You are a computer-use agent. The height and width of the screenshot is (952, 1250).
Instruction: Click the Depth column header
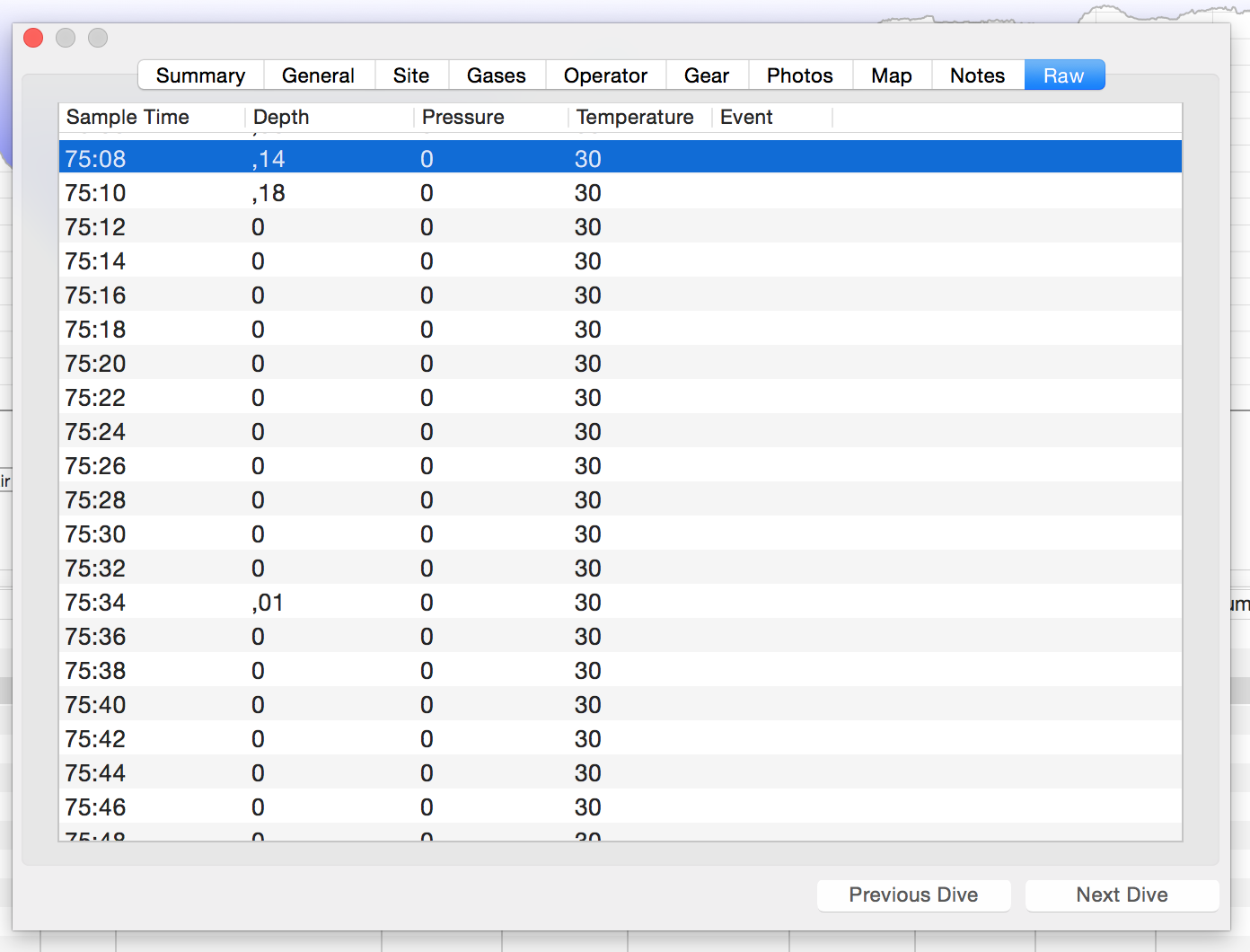[x=281, y=118]
